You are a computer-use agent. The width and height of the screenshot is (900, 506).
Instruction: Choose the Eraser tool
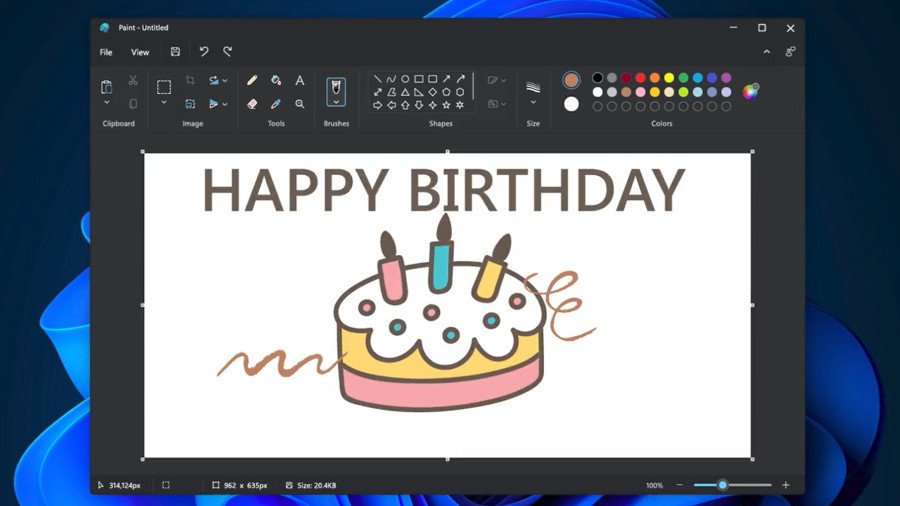(x=252, y=103)
